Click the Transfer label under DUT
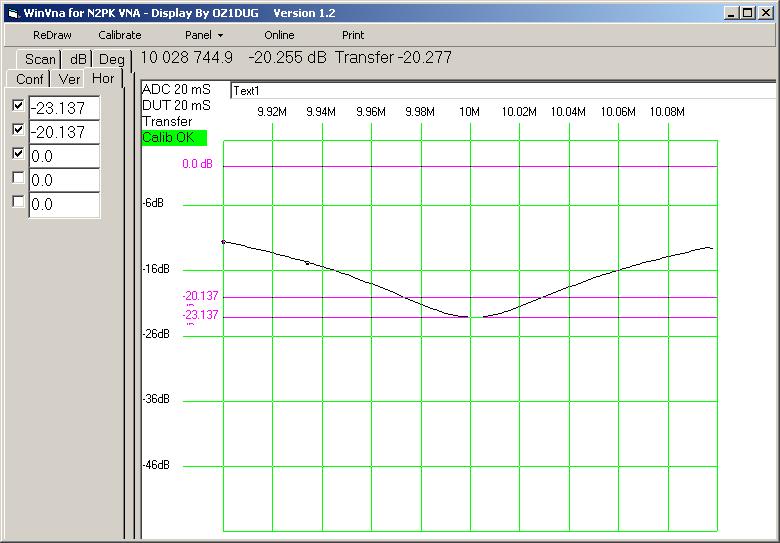Viewport: 780px width, 543px height. pyautogui.click(x=167, y=122)
